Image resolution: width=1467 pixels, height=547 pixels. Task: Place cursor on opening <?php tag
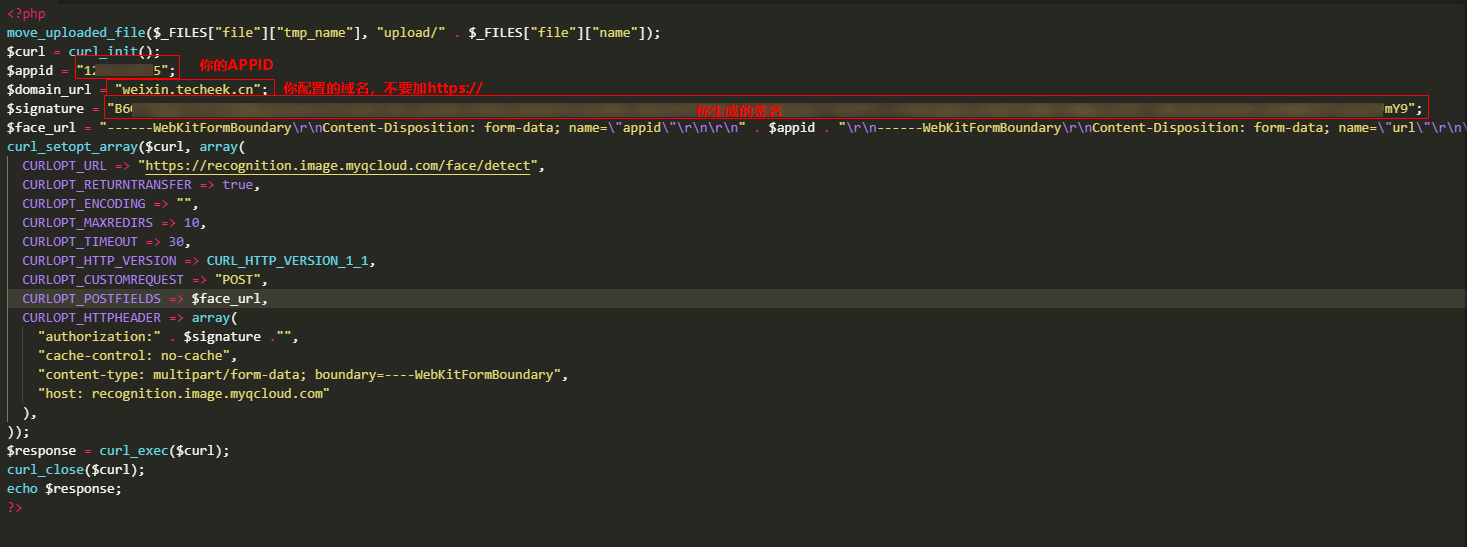tap(26, 13)
